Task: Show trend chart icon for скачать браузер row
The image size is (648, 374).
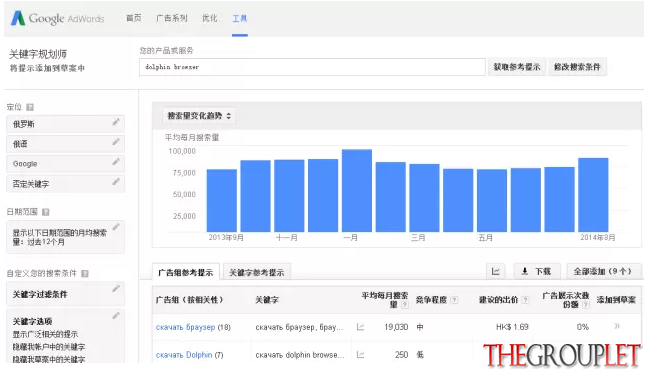Action: coord(360,327)
